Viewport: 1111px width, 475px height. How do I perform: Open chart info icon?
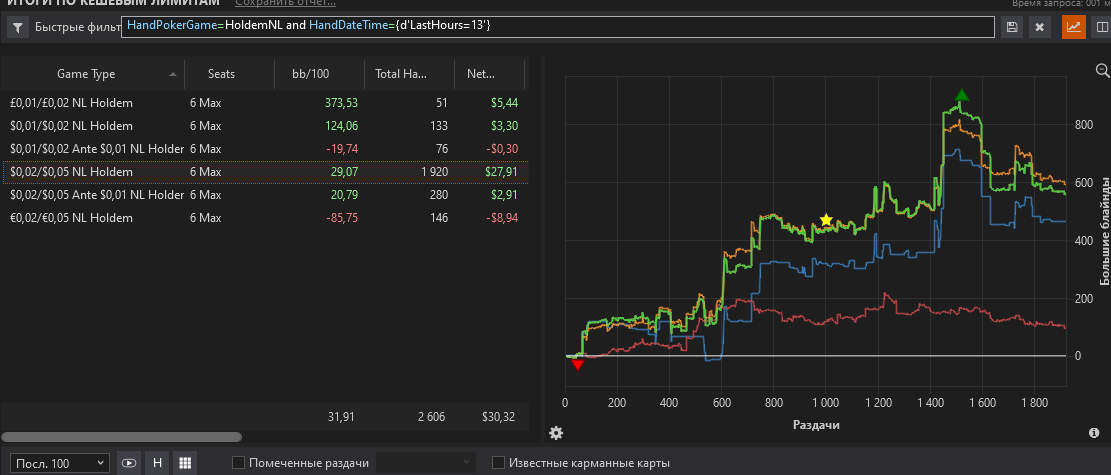point(1094,432)
